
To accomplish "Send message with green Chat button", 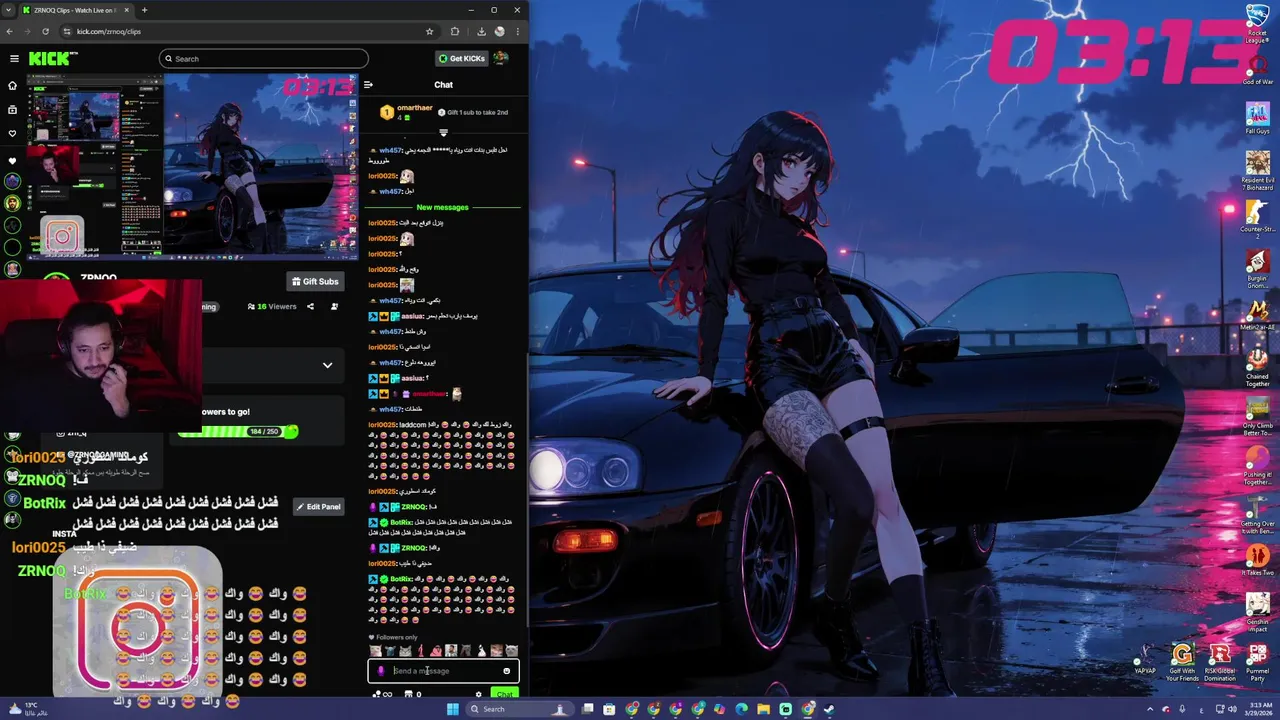I will (x=504, y=694).
